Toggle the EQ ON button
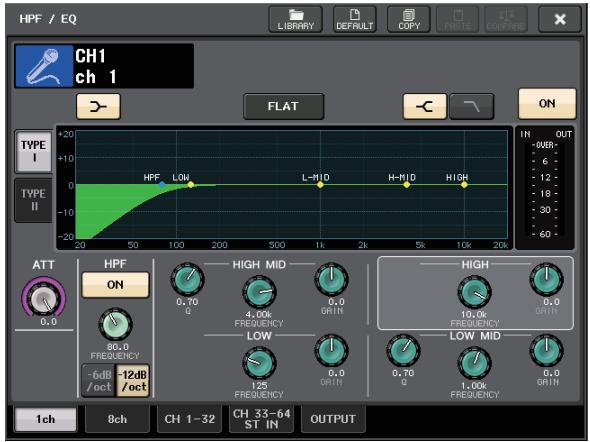This screenshot has width=590, height=442. click(547, 104)
